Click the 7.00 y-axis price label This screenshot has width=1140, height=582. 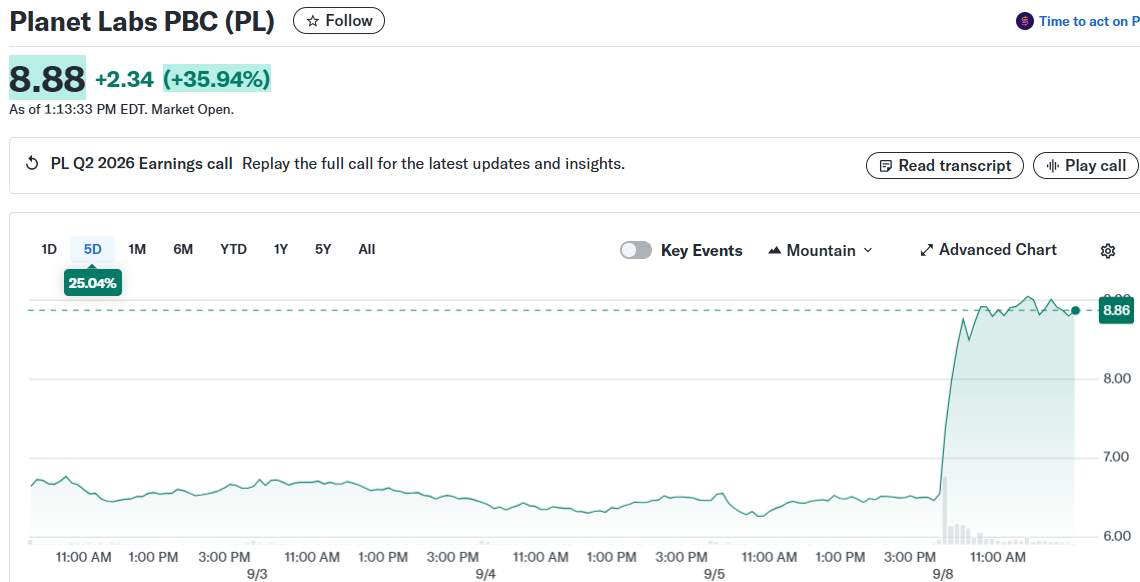(1117, 457)
